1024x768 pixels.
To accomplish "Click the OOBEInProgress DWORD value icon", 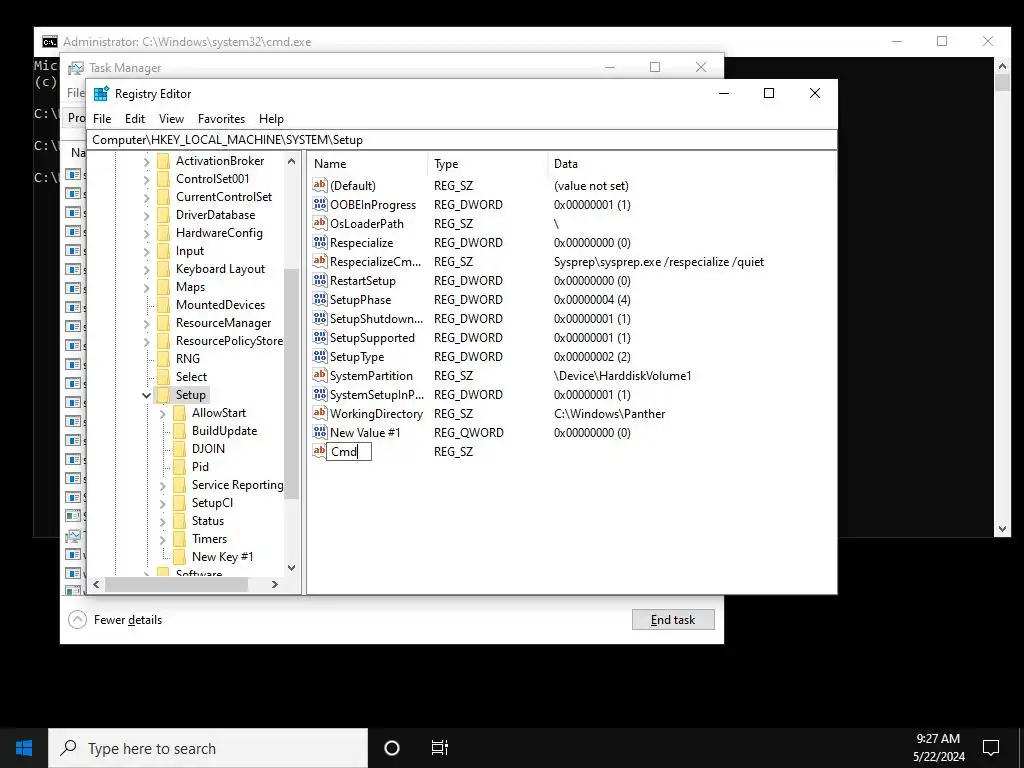I will pos(319,204).
